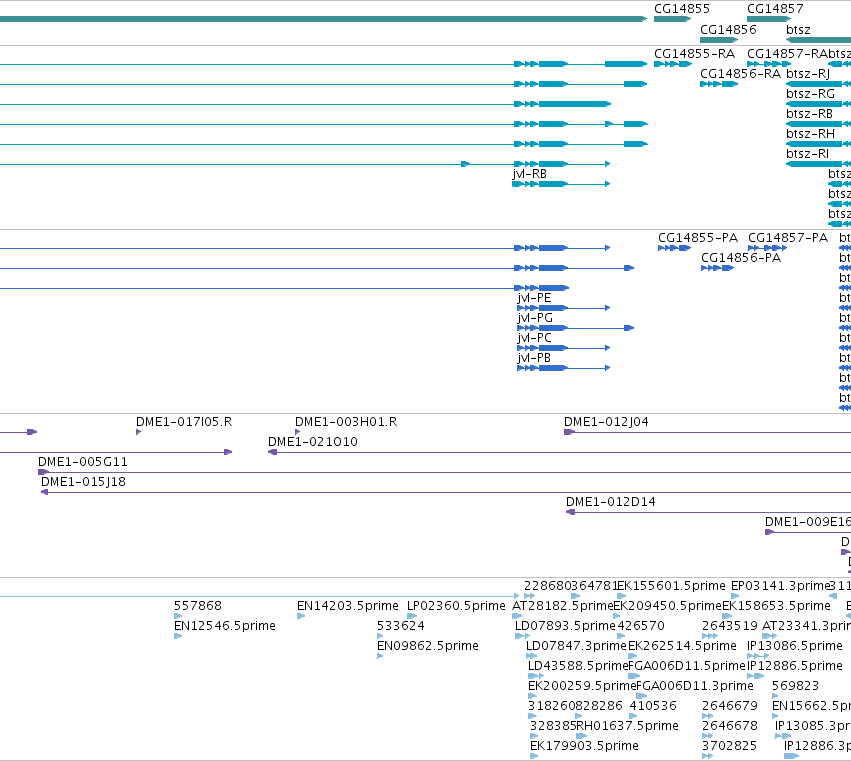Select EST EK158653.5prime
Screen dimensions: 851x761
click(x=727, y=616)
